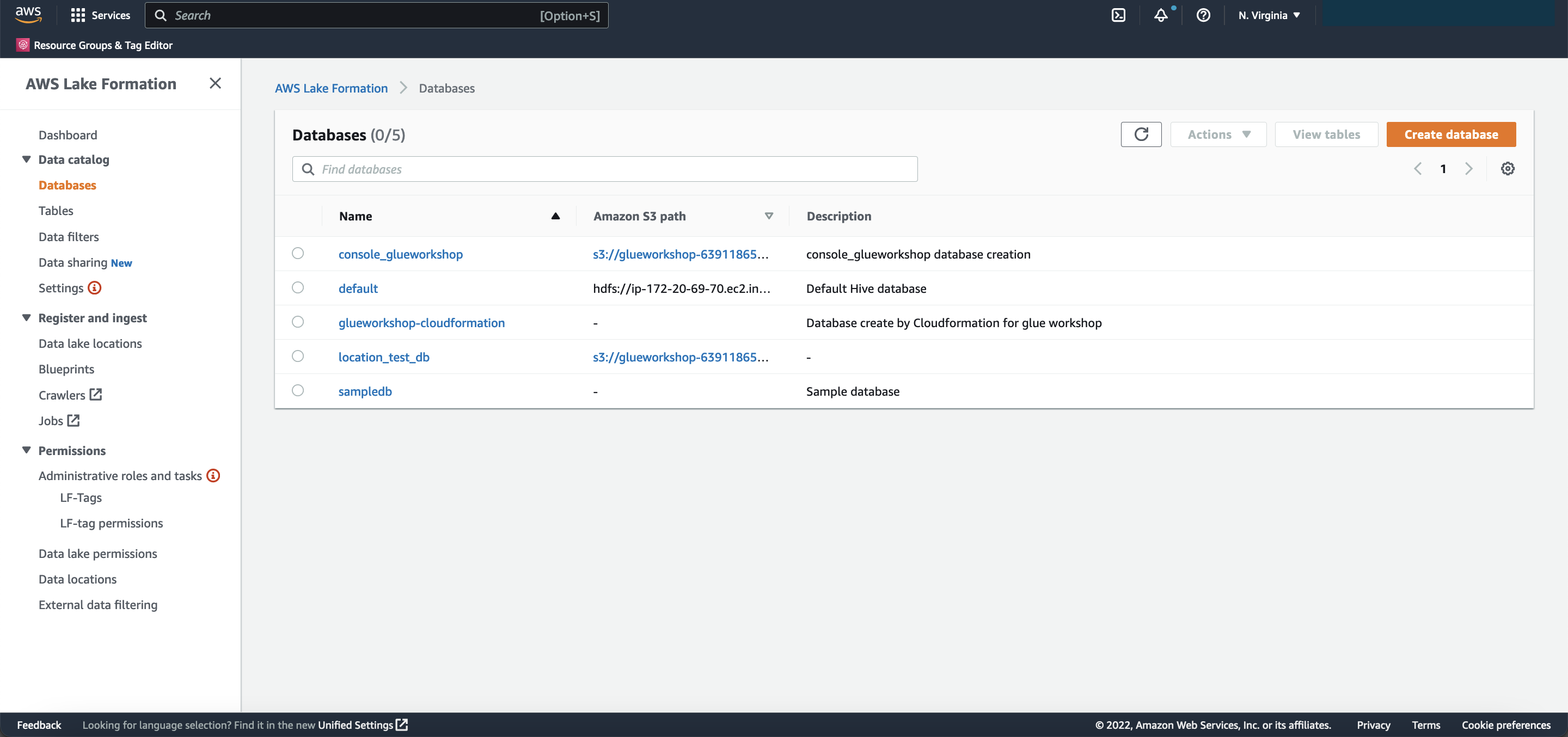
Task: Open S3 path link for console_glueworkshop
Action: (681, 254)
